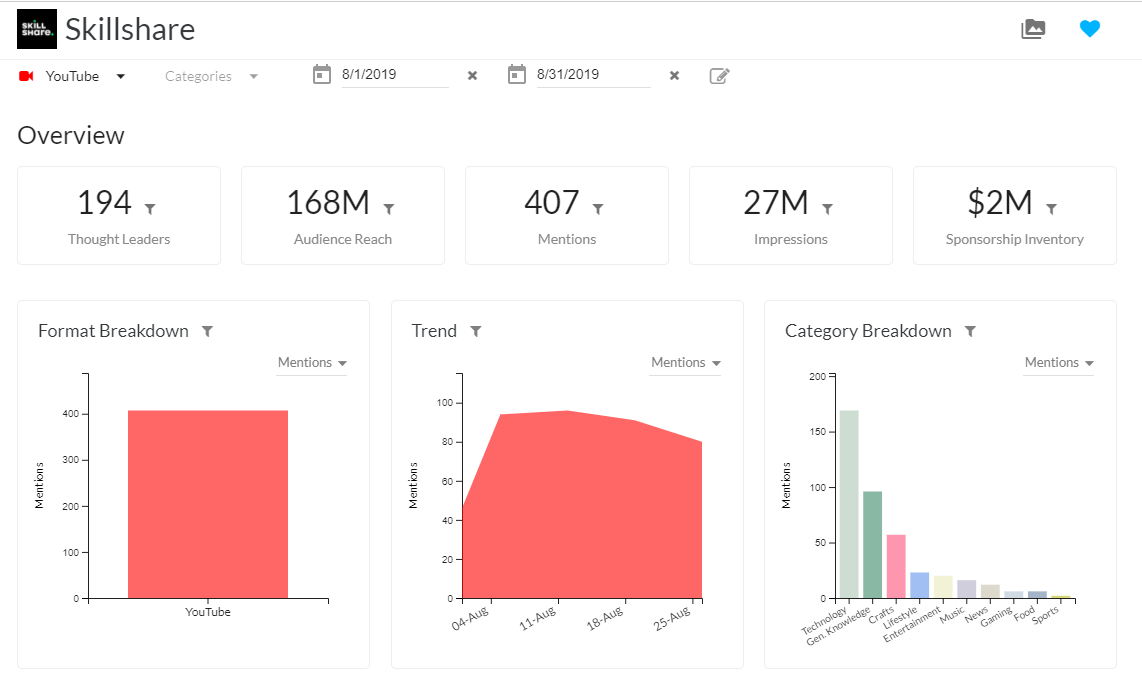The width and height of the screenshot is (1142, 698).
Task: Open Mentions dropdown in Format Breakdown
Action: coord(312,363)
